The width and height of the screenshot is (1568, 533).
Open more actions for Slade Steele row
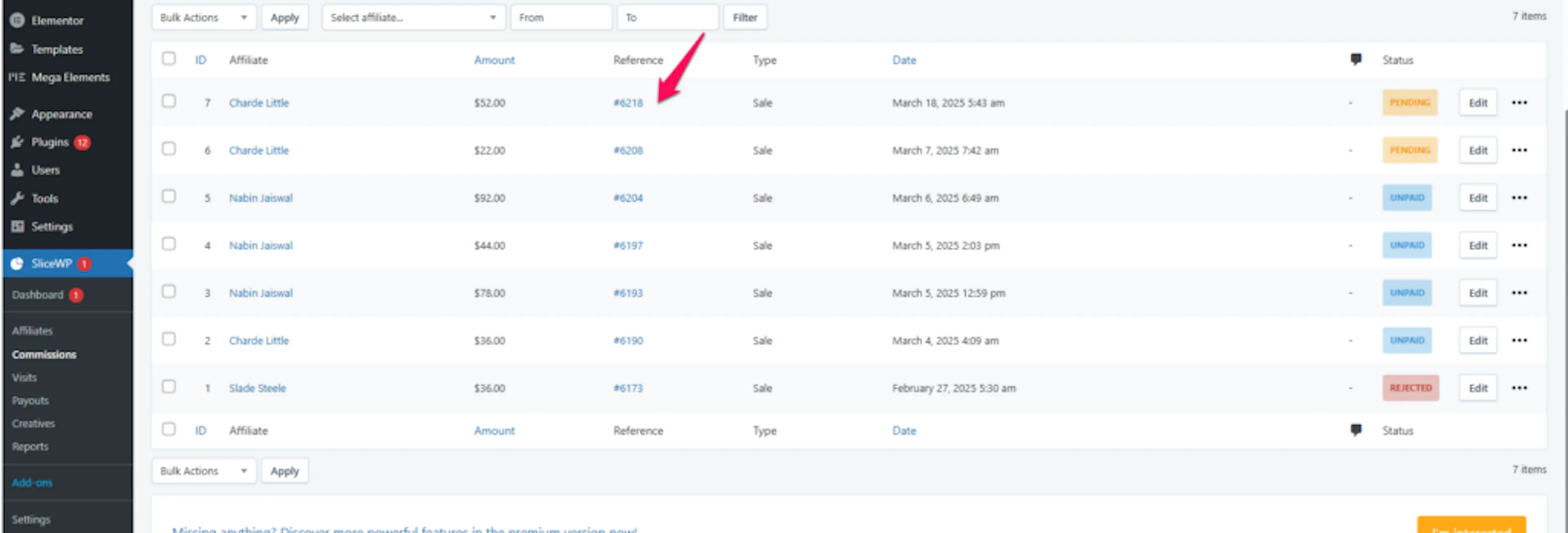click(x=1519, y=388)
